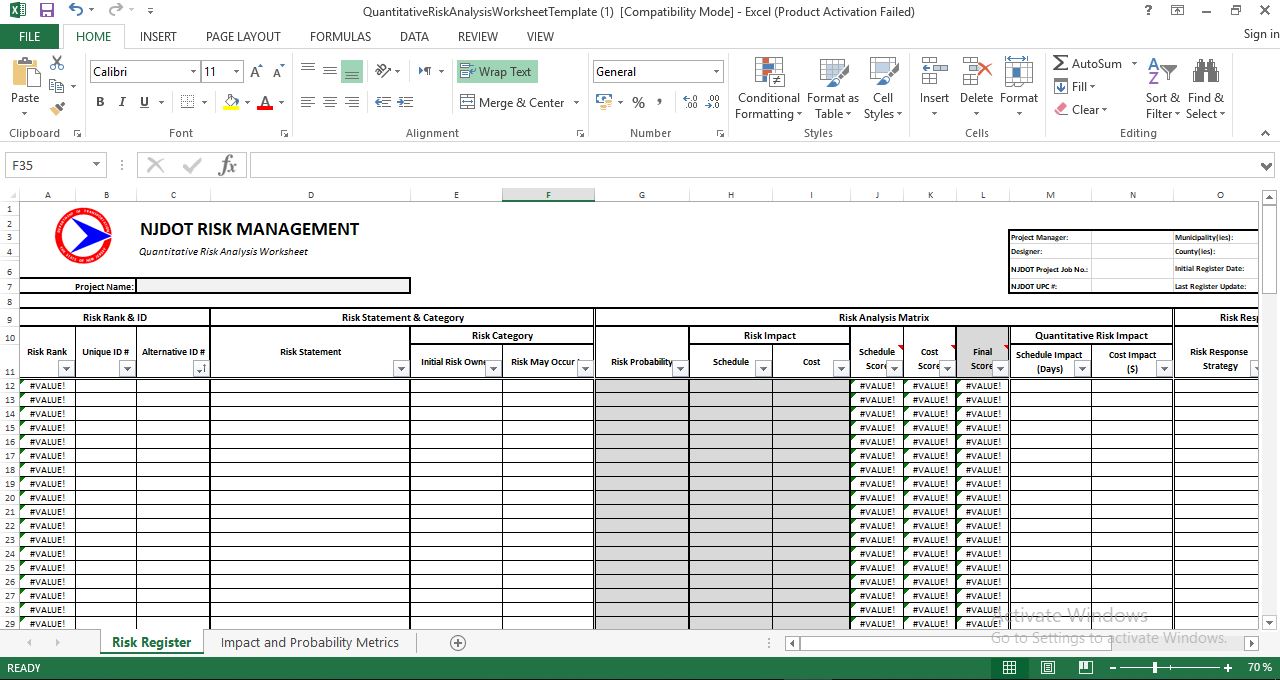Apply Percent Style formatting
The width and height of the screenshot is (1280, 680).
[x=638, y=102]
